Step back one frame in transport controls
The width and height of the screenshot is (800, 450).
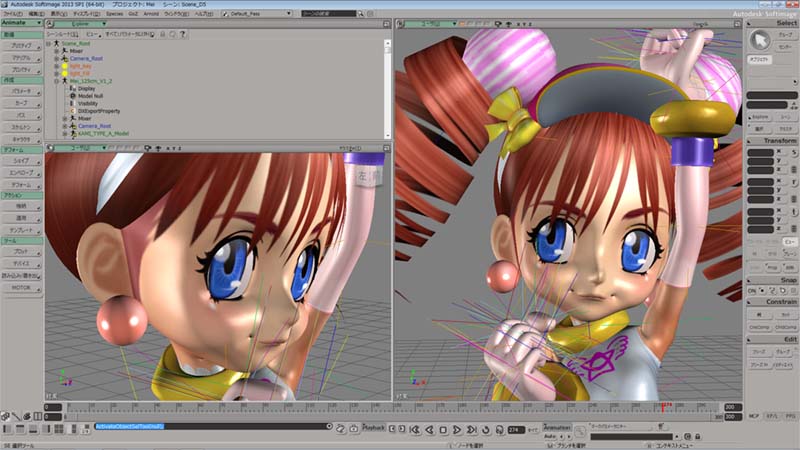(430, 430)
